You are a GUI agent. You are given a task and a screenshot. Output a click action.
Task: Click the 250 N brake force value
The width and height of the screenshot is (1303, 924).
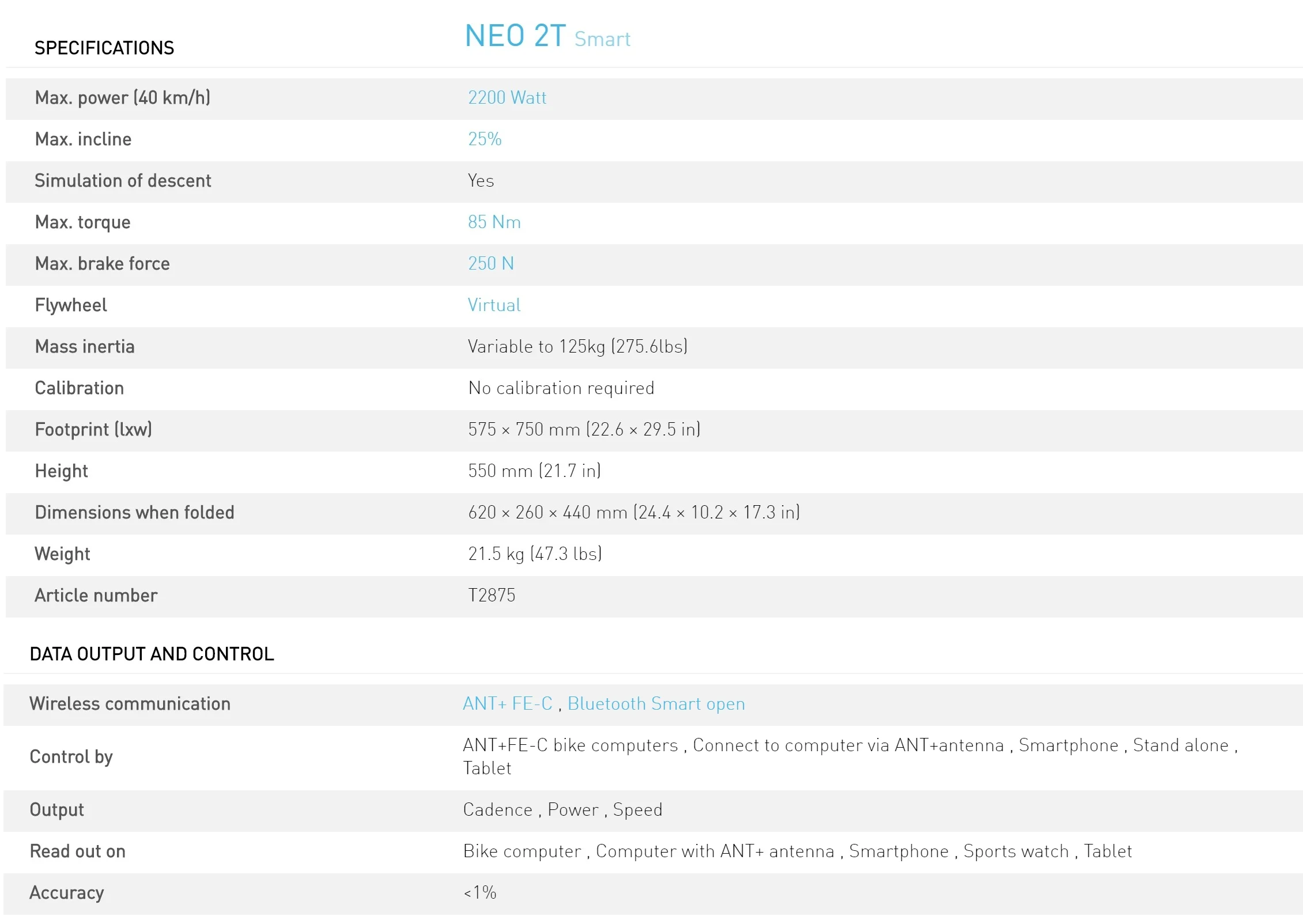click(x=490, y=264)
